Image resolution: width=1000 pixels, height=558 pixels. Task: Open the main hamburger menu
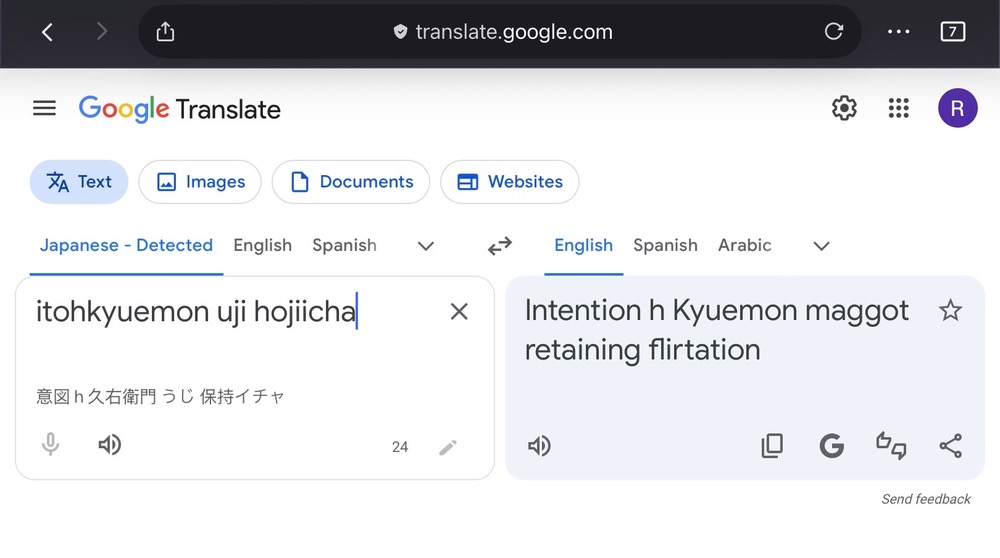pyautogui.click(x=44, y=109)
